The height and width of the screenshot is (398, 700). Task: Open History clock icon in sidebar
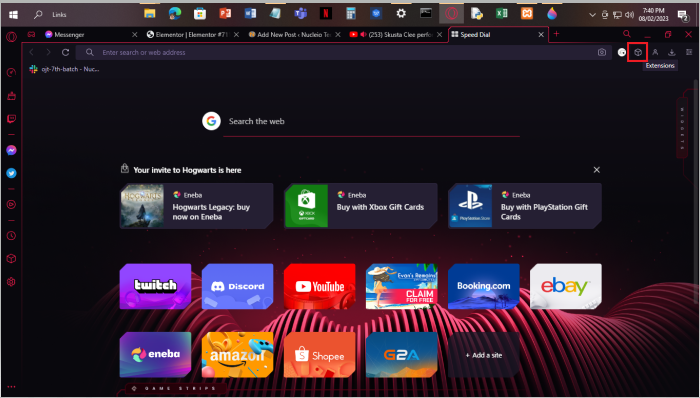click(12, 236)
